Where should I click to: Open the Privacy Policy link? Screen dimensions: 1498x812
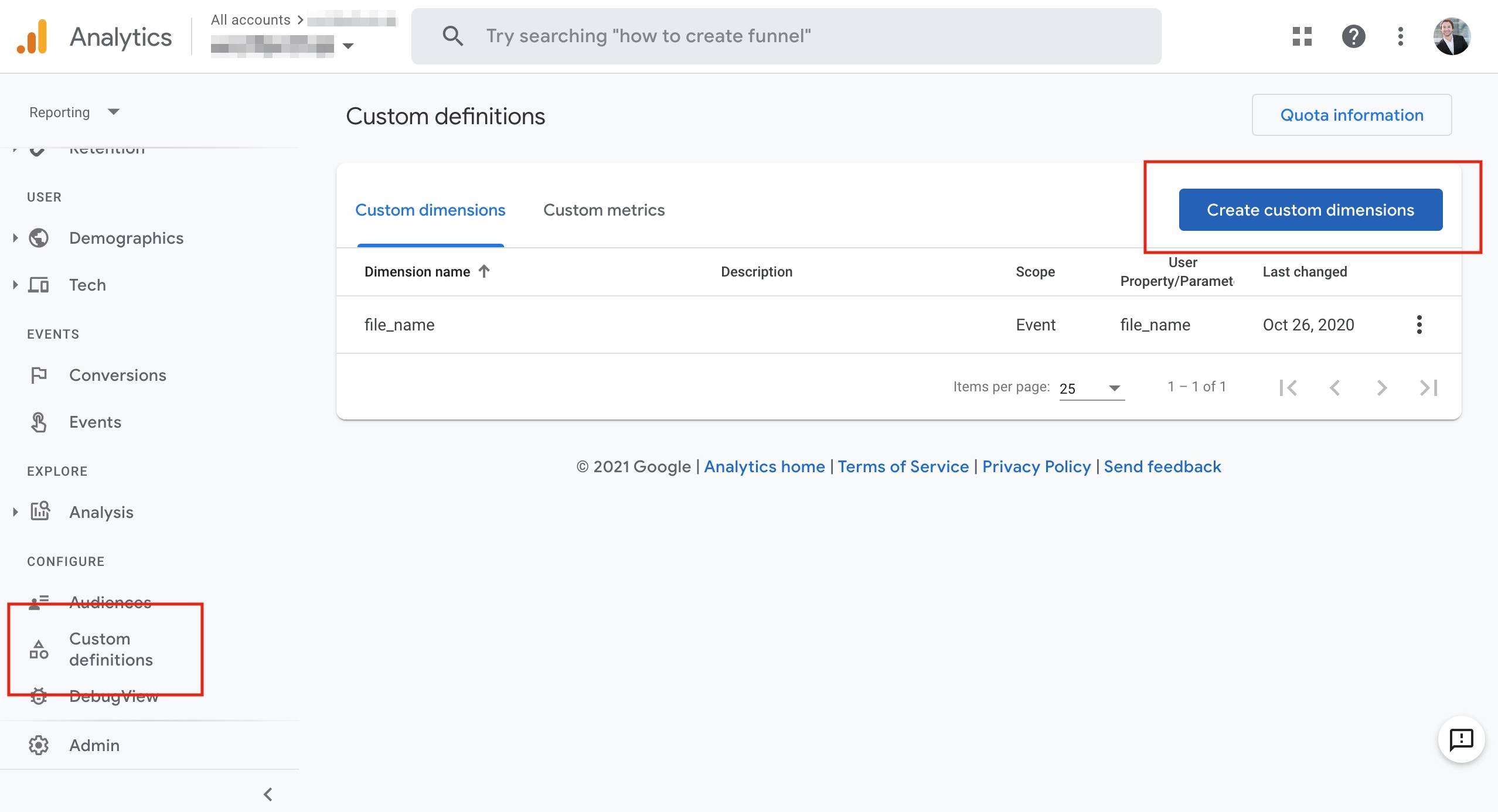tap(1036, 466)
